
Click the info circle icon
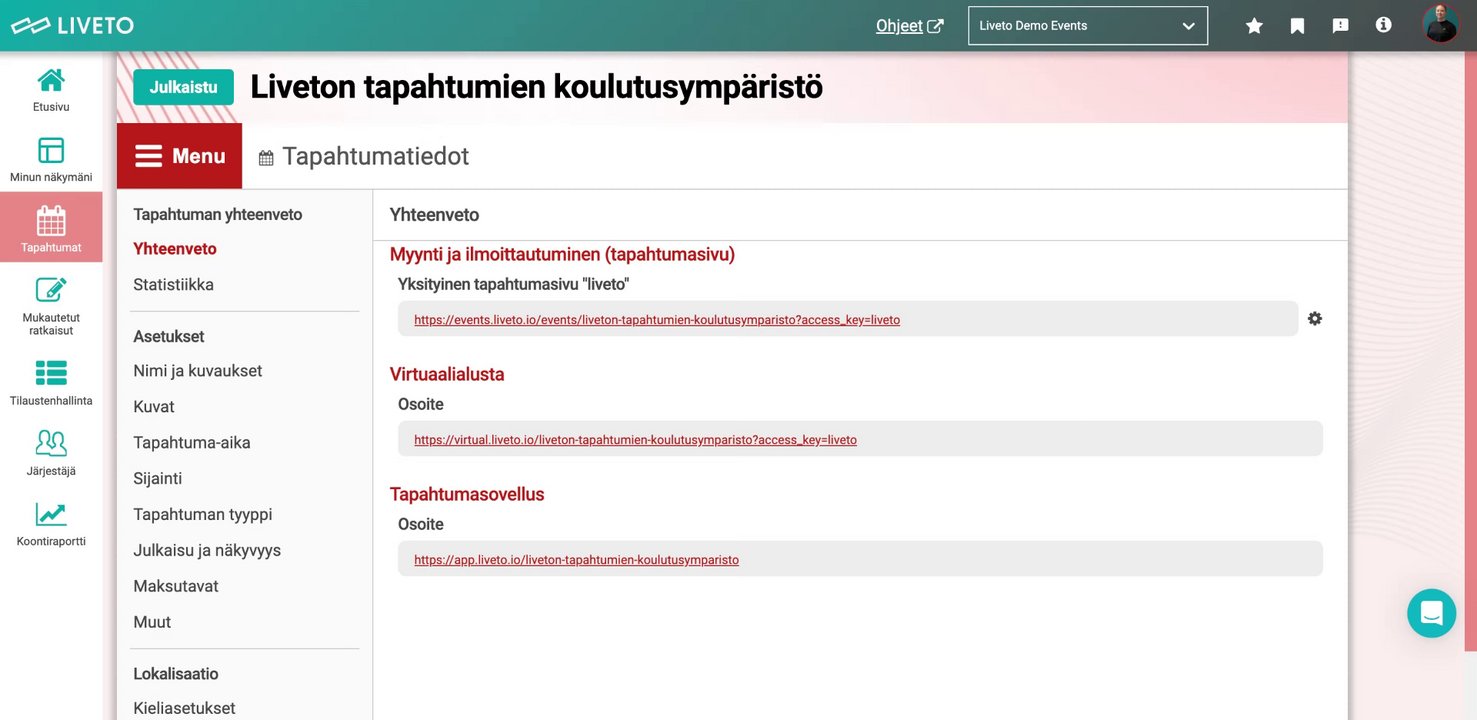click(x=1383, y=25)
